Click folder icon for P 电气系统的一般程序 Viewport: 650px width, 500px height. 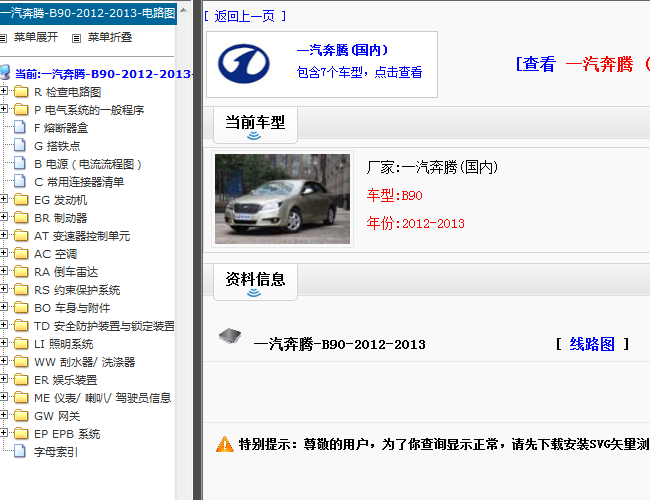pyautogui.click(x=21, y=109)
